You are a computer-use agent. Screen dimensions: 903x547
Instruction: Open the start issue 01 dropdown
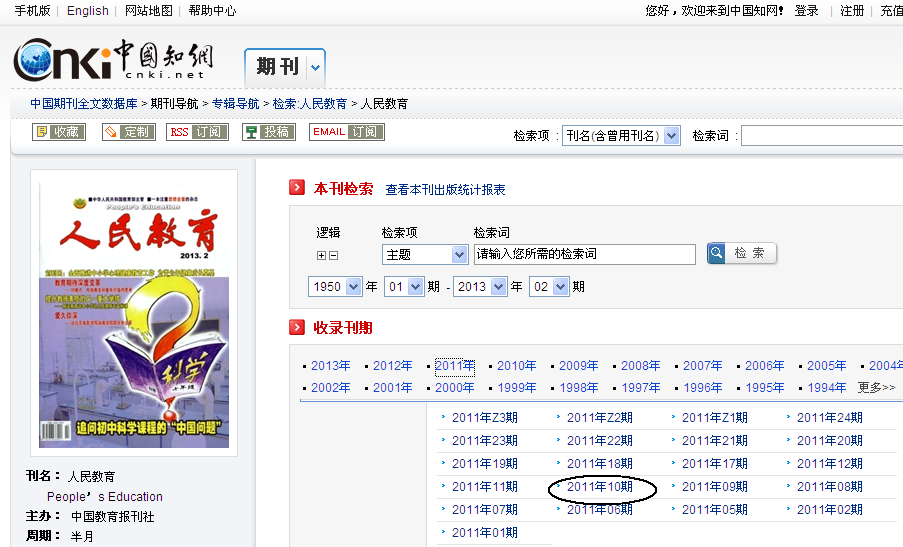pos(415,287)
